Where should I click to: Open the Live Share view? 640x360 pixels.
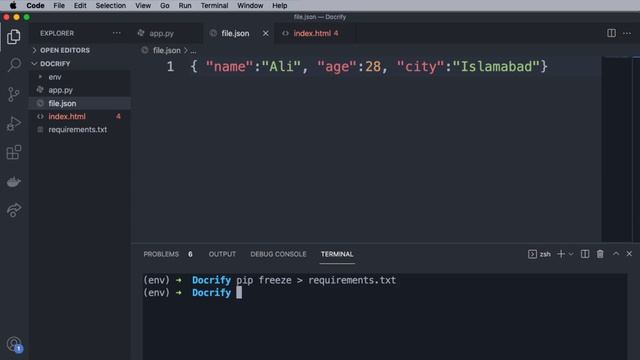coord(14,210)
